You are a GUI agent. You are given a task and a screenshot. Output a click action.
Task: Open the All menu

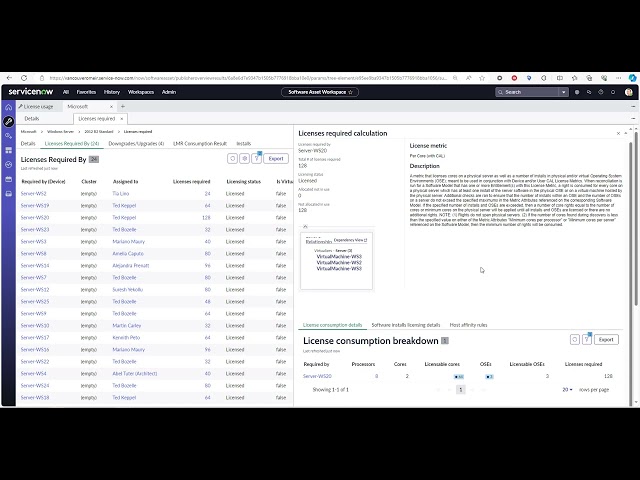66,92
